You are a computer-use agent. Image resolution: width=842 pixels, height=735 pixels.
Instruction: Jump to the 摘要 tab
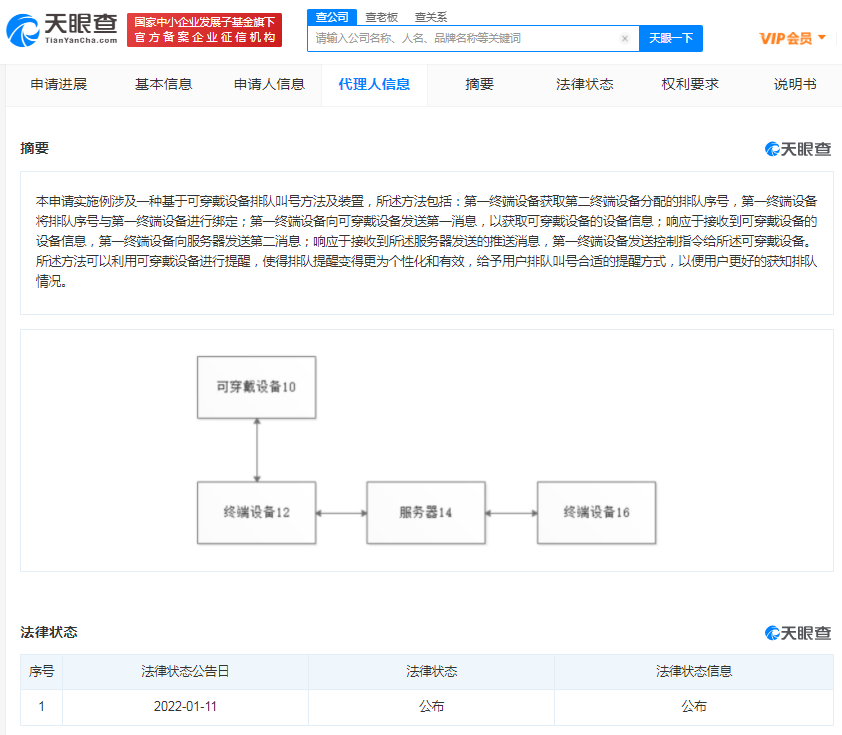[x=480, y=85]
